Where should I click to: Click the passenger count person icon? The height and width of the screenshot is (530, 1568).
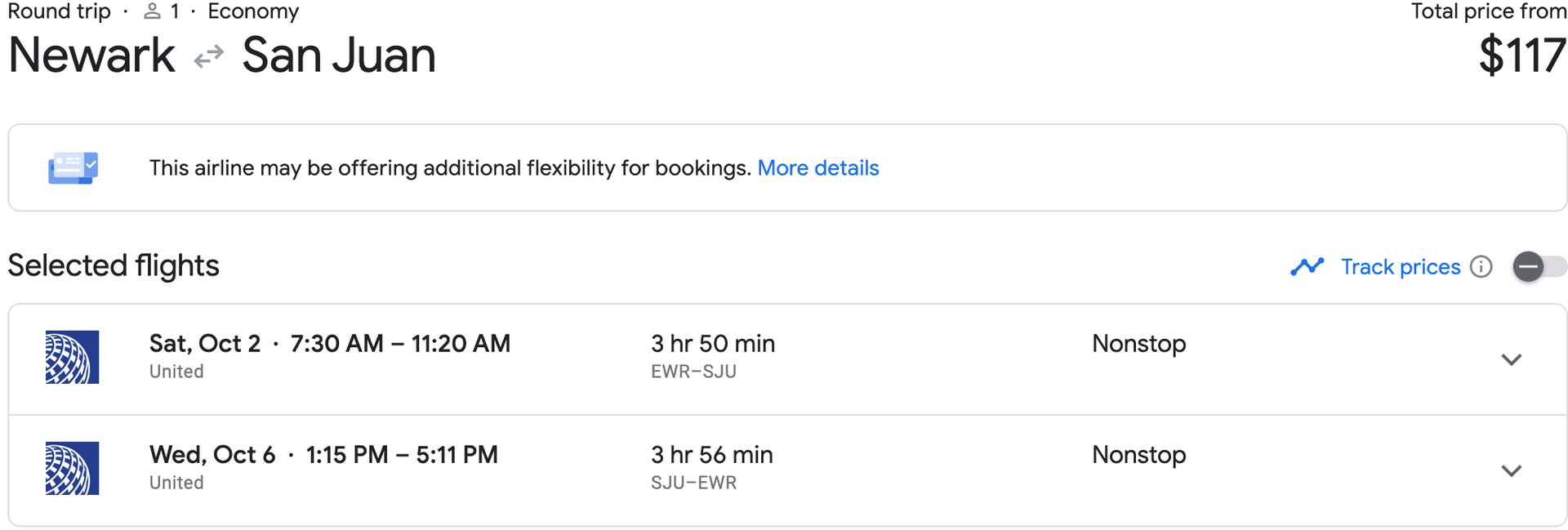click(x=152, y=11)
